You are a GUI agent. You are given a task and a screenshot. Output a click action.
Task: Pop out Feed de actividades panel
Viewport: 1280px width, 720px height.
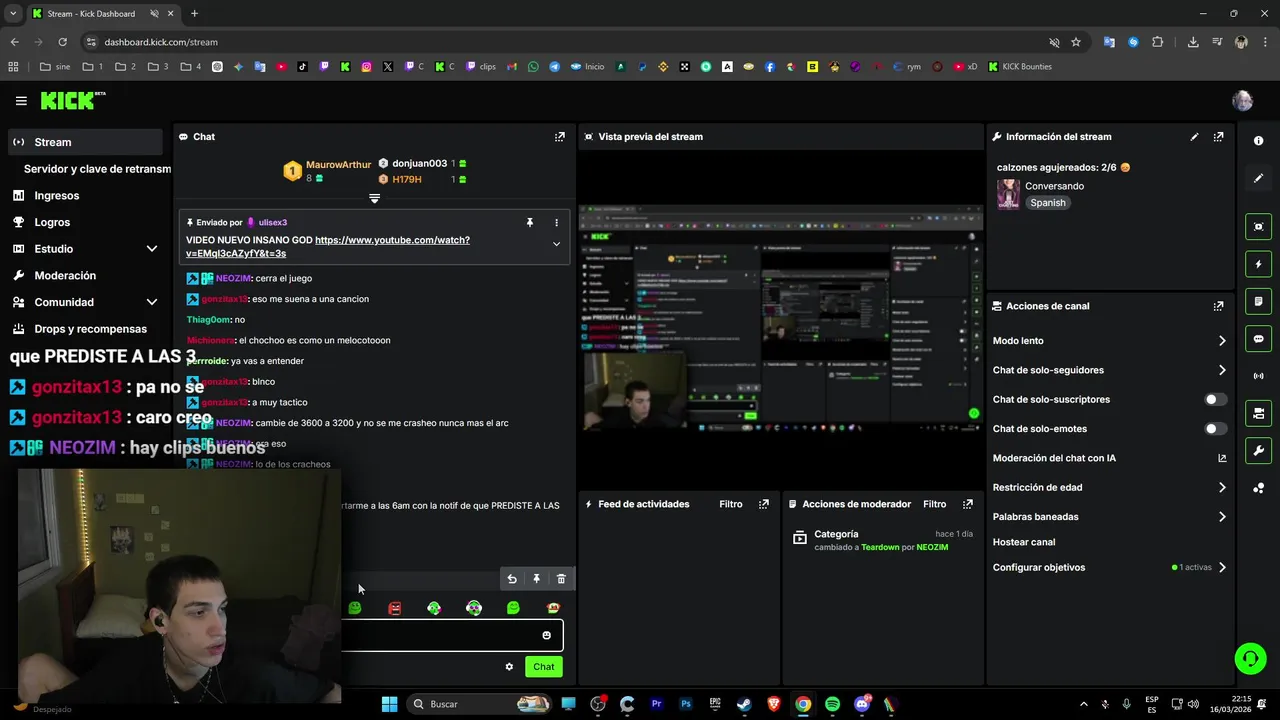[x=764, y=504]
